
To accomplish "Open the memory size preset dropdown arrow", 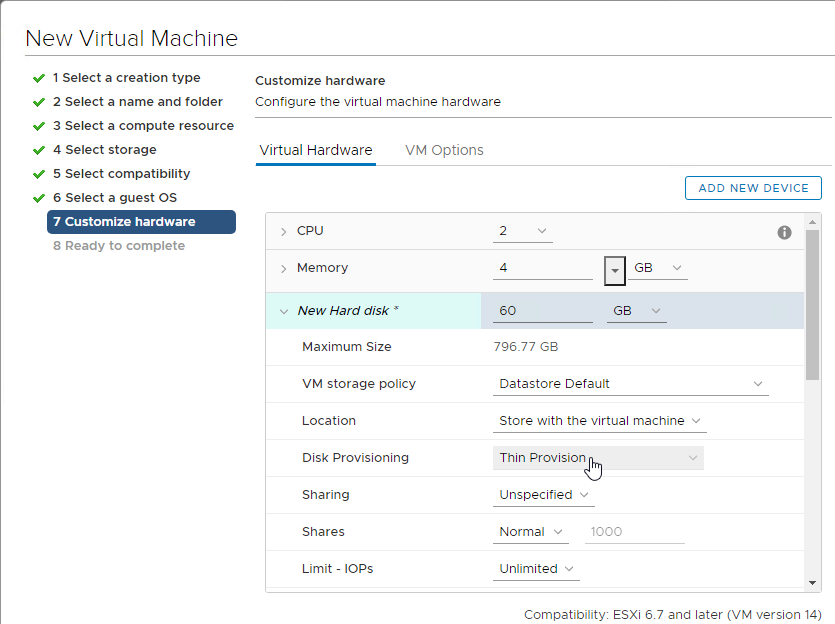I will (x=615, y=270).
